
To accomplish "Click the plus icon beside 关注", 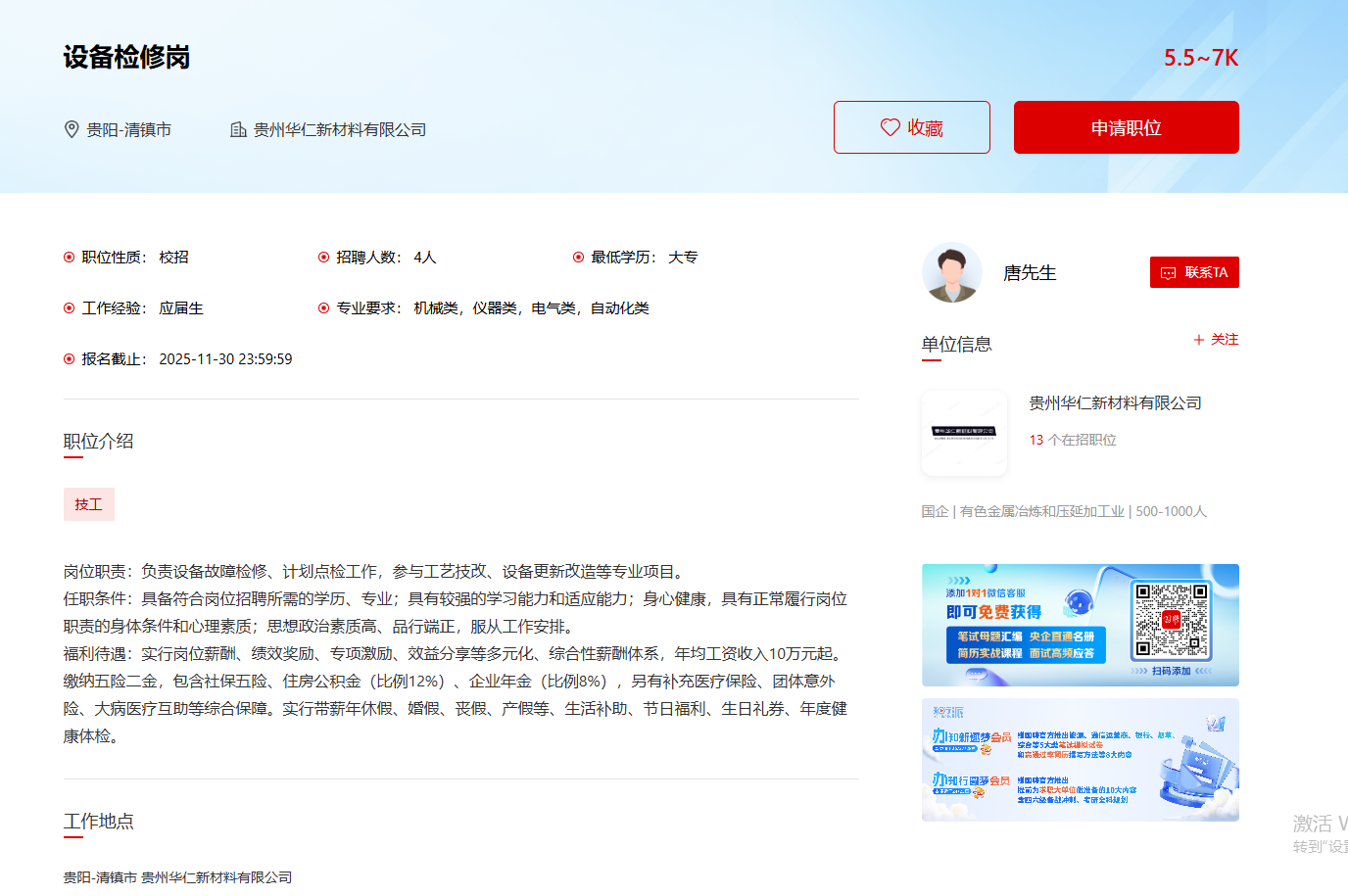I will (x=1198, y=340).
